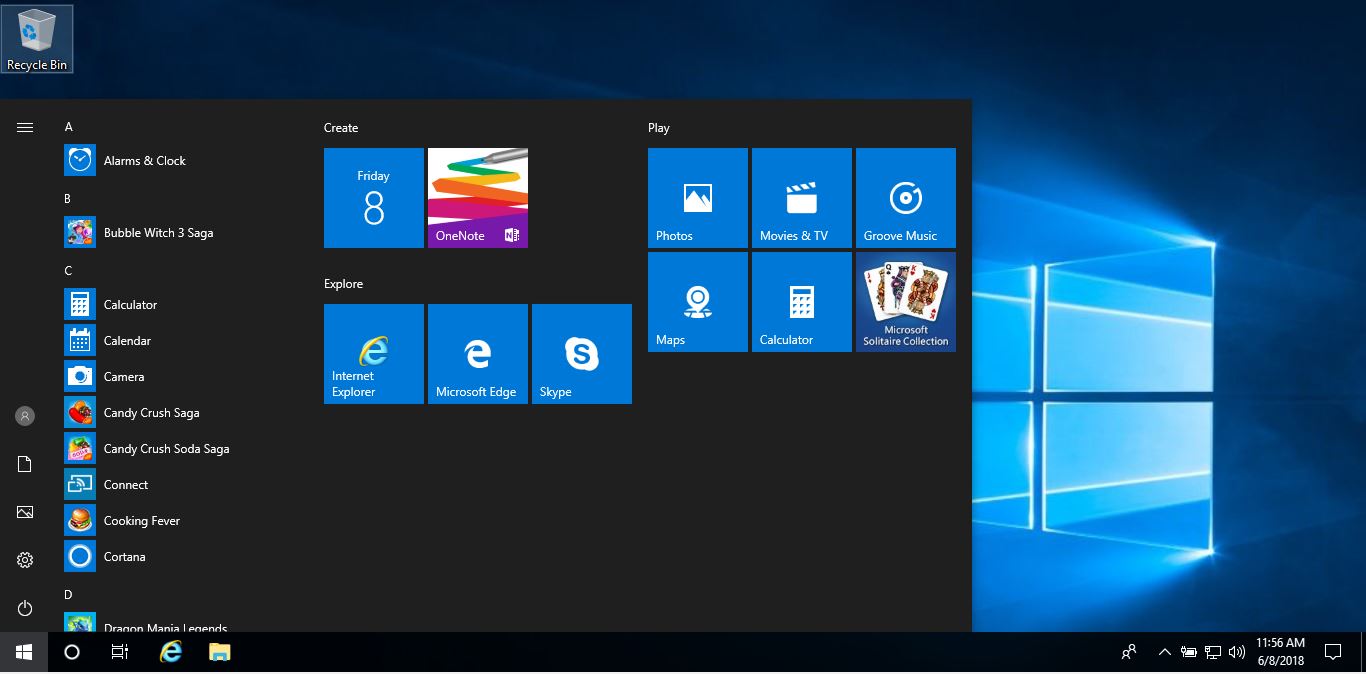
Task: Select the Create group heading
Action: (x=341, y=128)
